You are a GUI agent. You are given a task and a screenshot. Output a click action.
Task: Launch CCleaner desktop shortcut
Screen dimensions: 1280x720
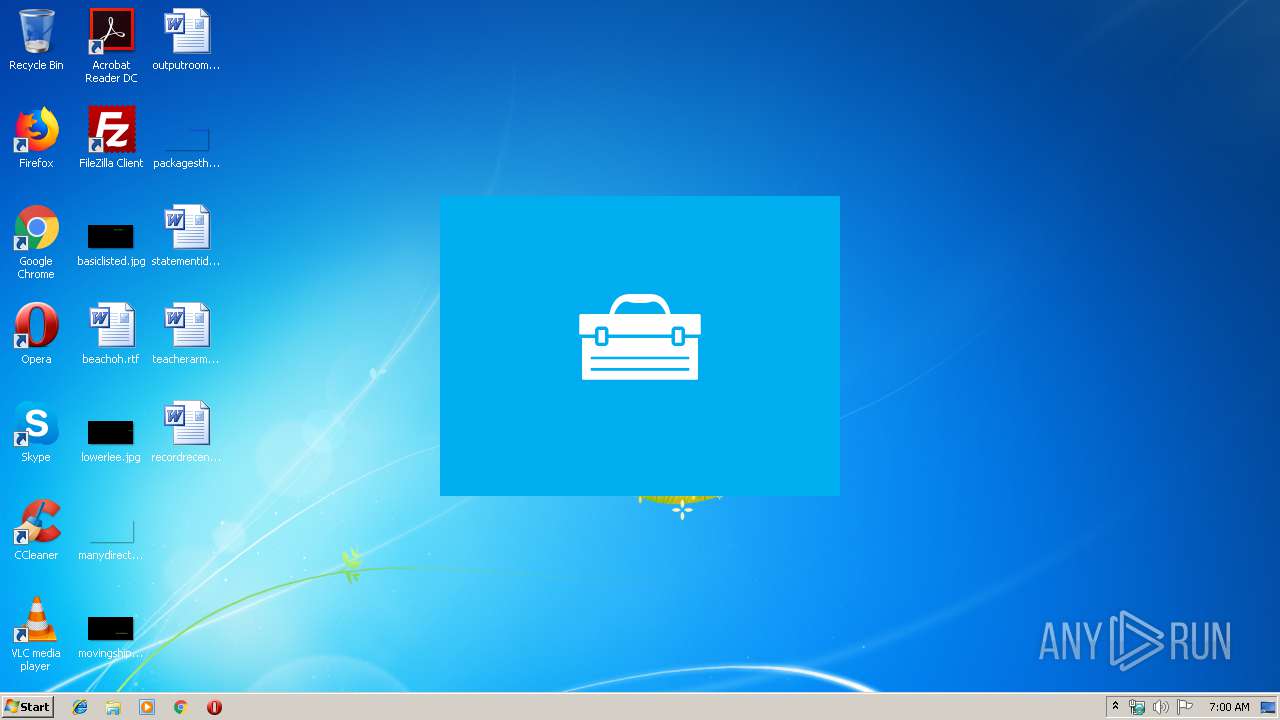coord(36,530)
